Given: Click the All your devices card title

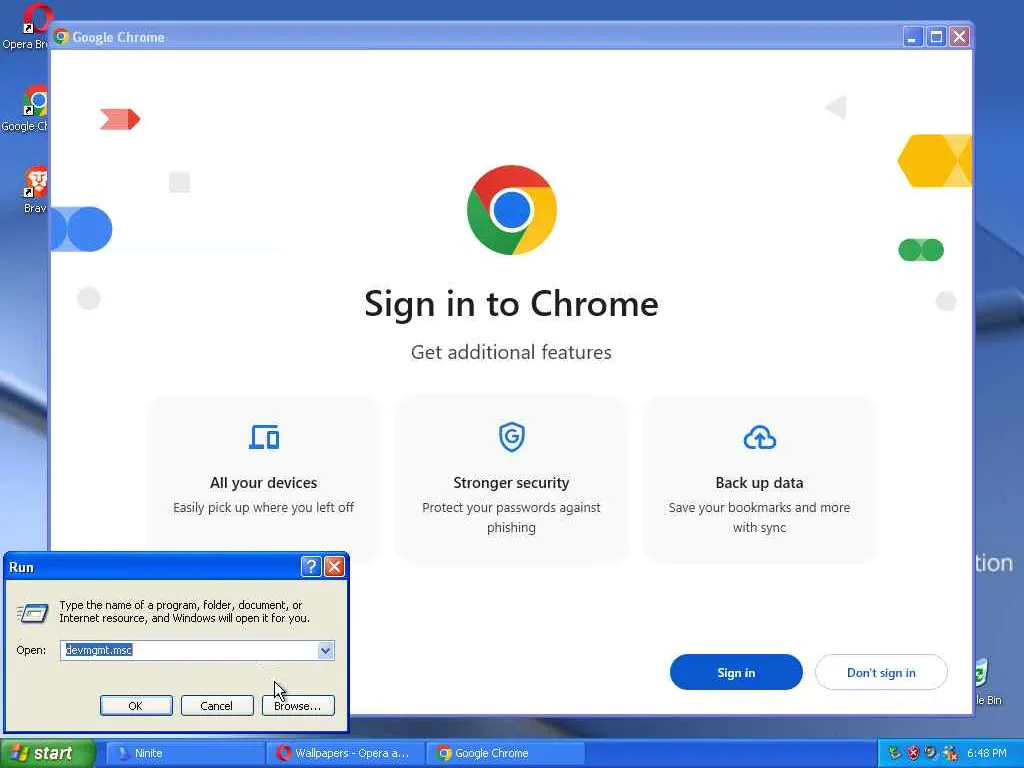Looking at the screenshot, I should coord(264,483).
